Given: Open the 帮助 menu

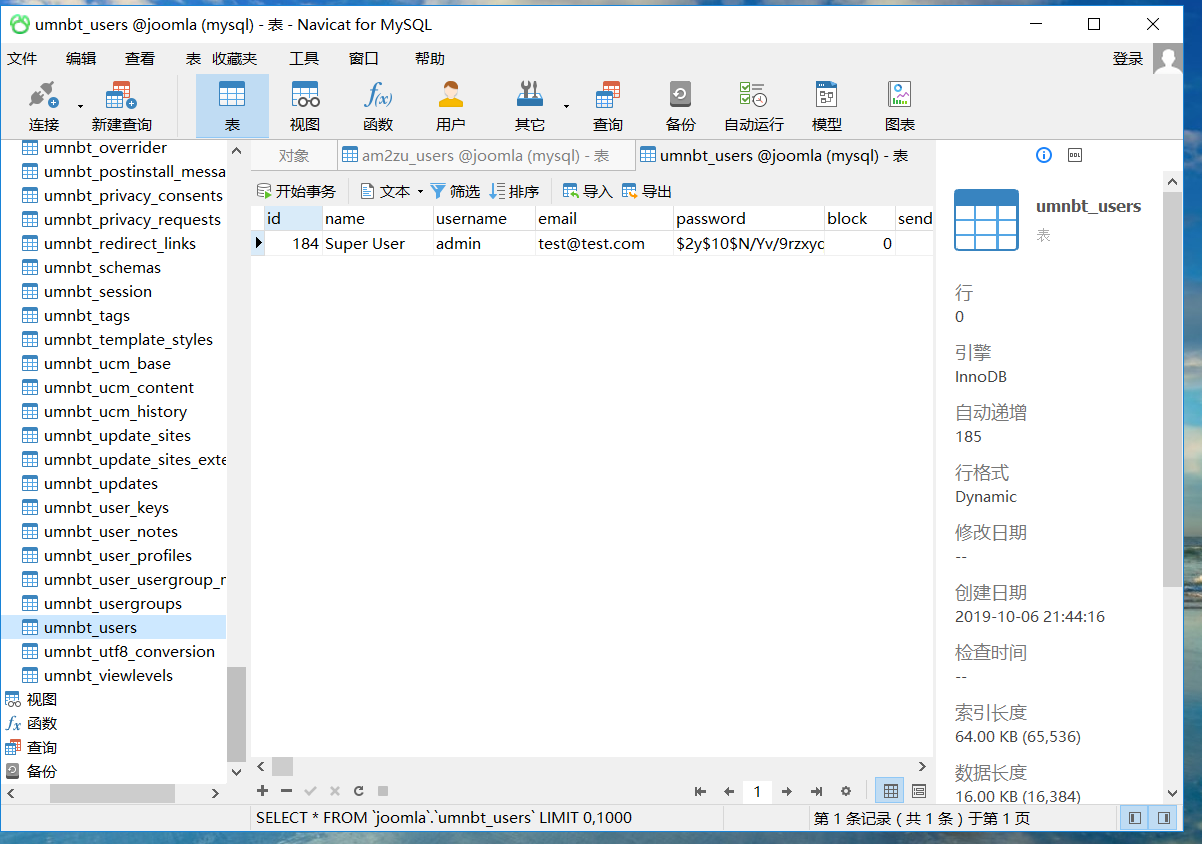Looking at the screenshot, I should point(430,59).
